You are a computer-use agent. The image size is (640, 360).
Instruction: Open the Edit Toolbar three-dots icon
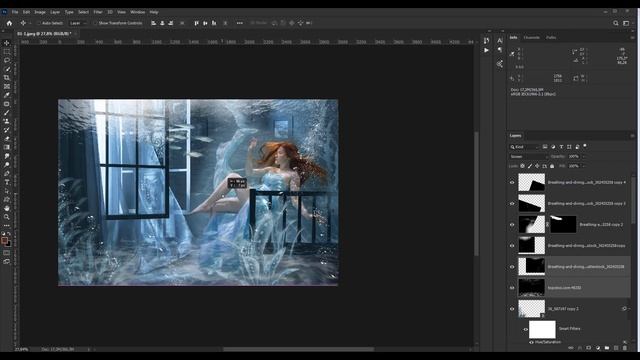pyautogui.click(x=7, y=226)
